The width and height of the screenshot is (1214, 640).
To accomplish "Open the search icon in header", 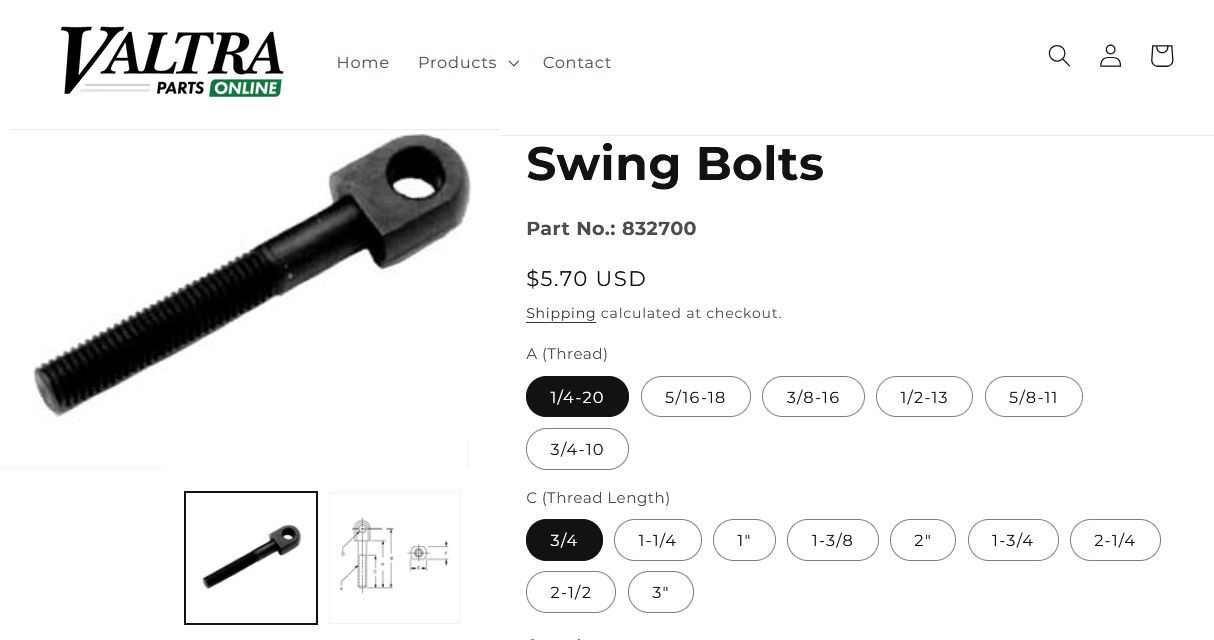I will pos(1059,56).
